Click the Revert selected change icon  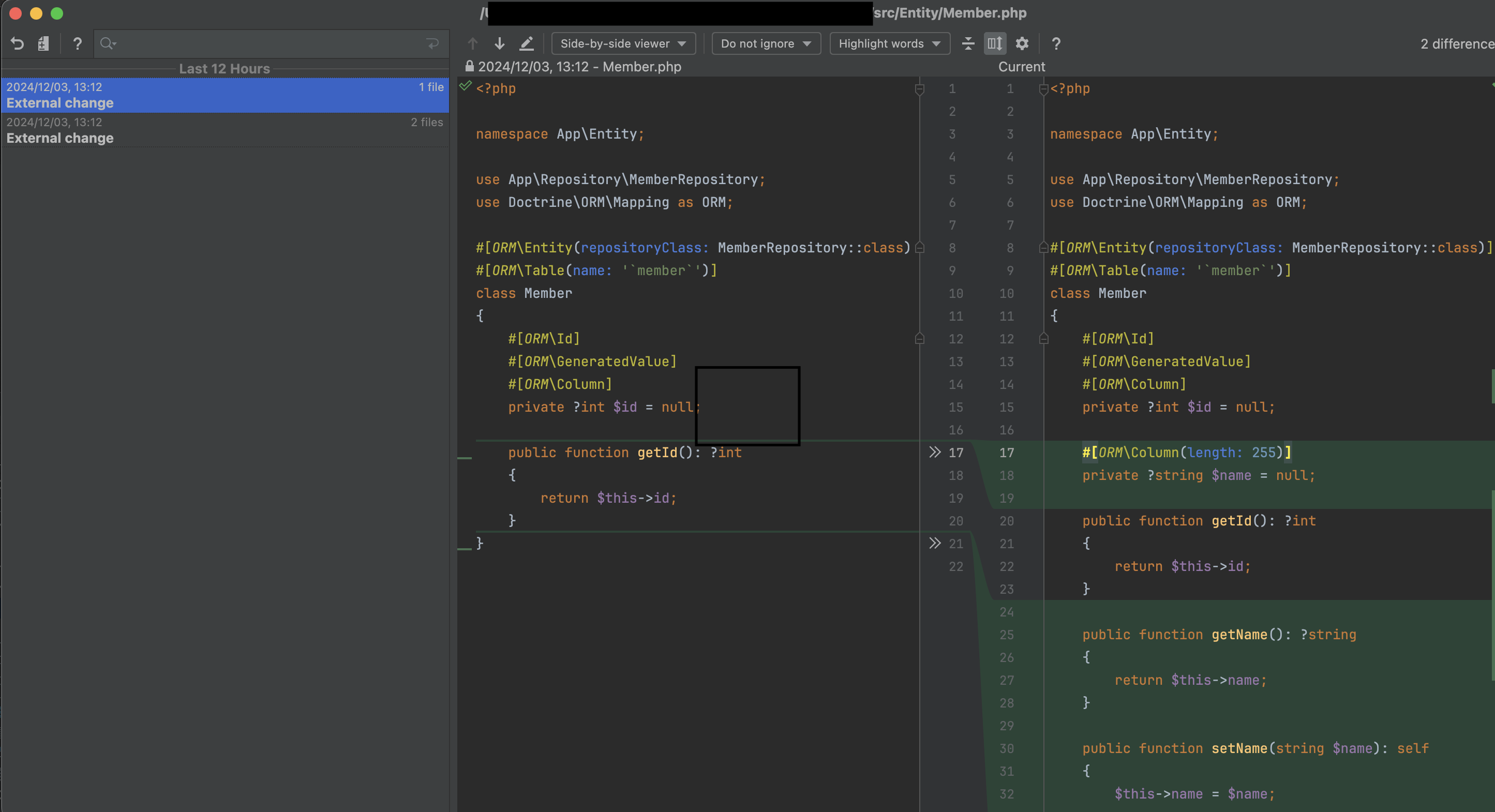tap(18, 43)
